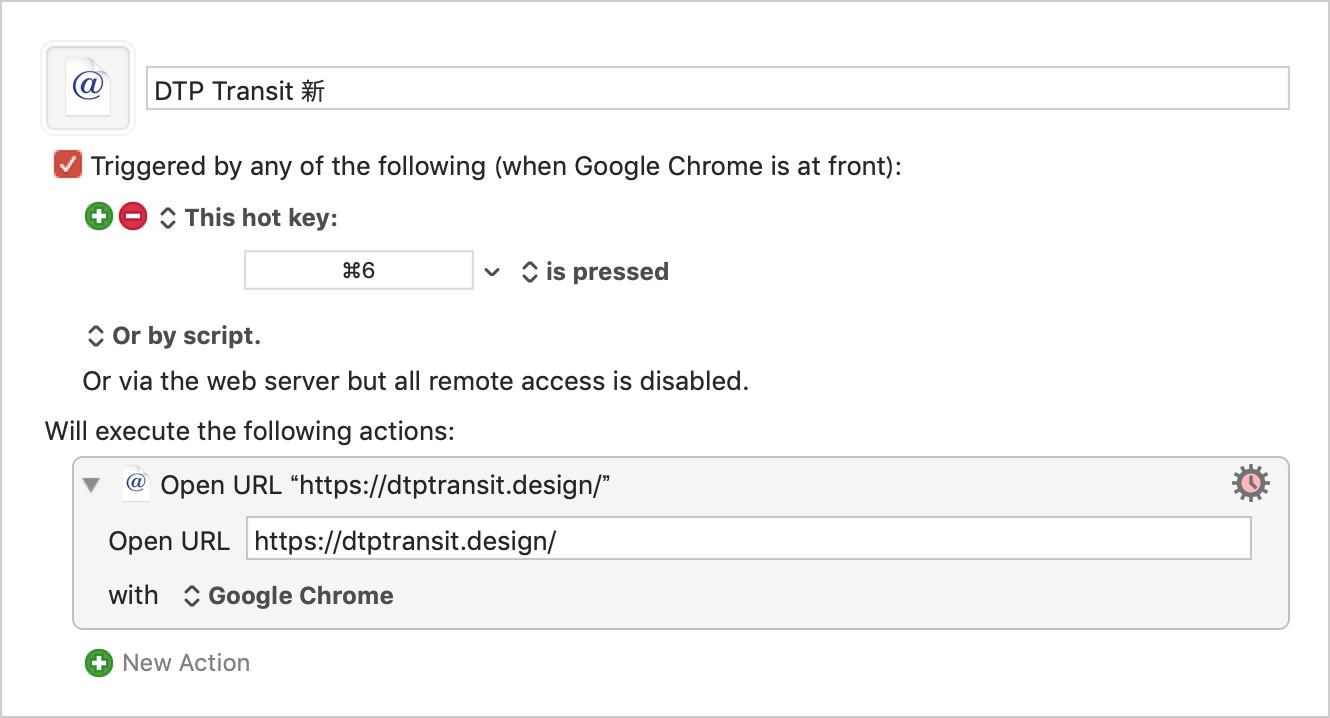Open the hot key chevron dropdown
1330x718 pixels.
click(491, 272)
